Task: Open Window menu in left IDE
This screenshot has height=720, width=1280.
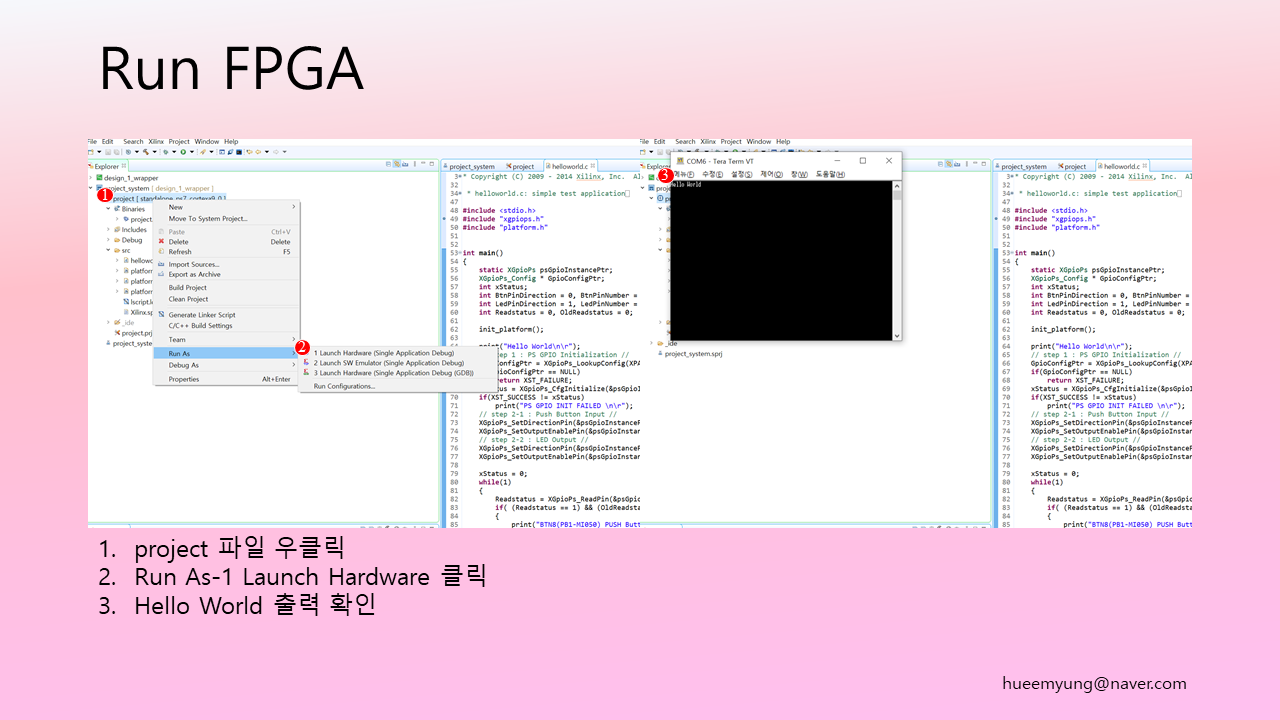Action: point(207,142)
